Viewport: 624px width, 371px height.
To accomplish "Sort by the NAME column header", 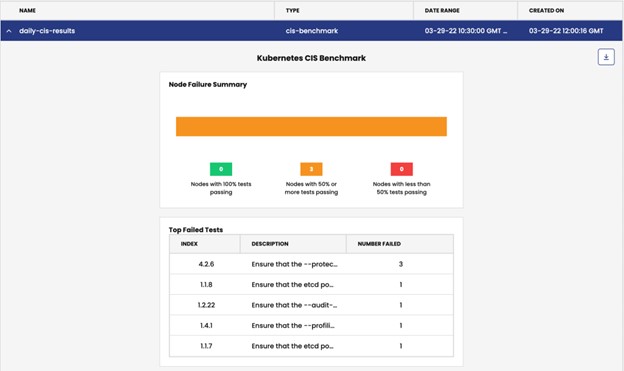I will click(x=27, y=10).
